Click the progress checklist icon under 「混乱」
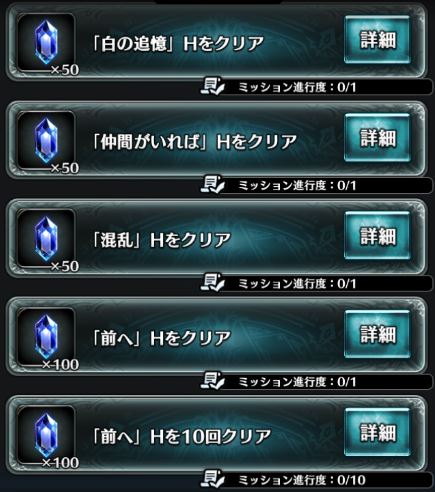Viewport: 435px width, 492px height. coord(212,283)
